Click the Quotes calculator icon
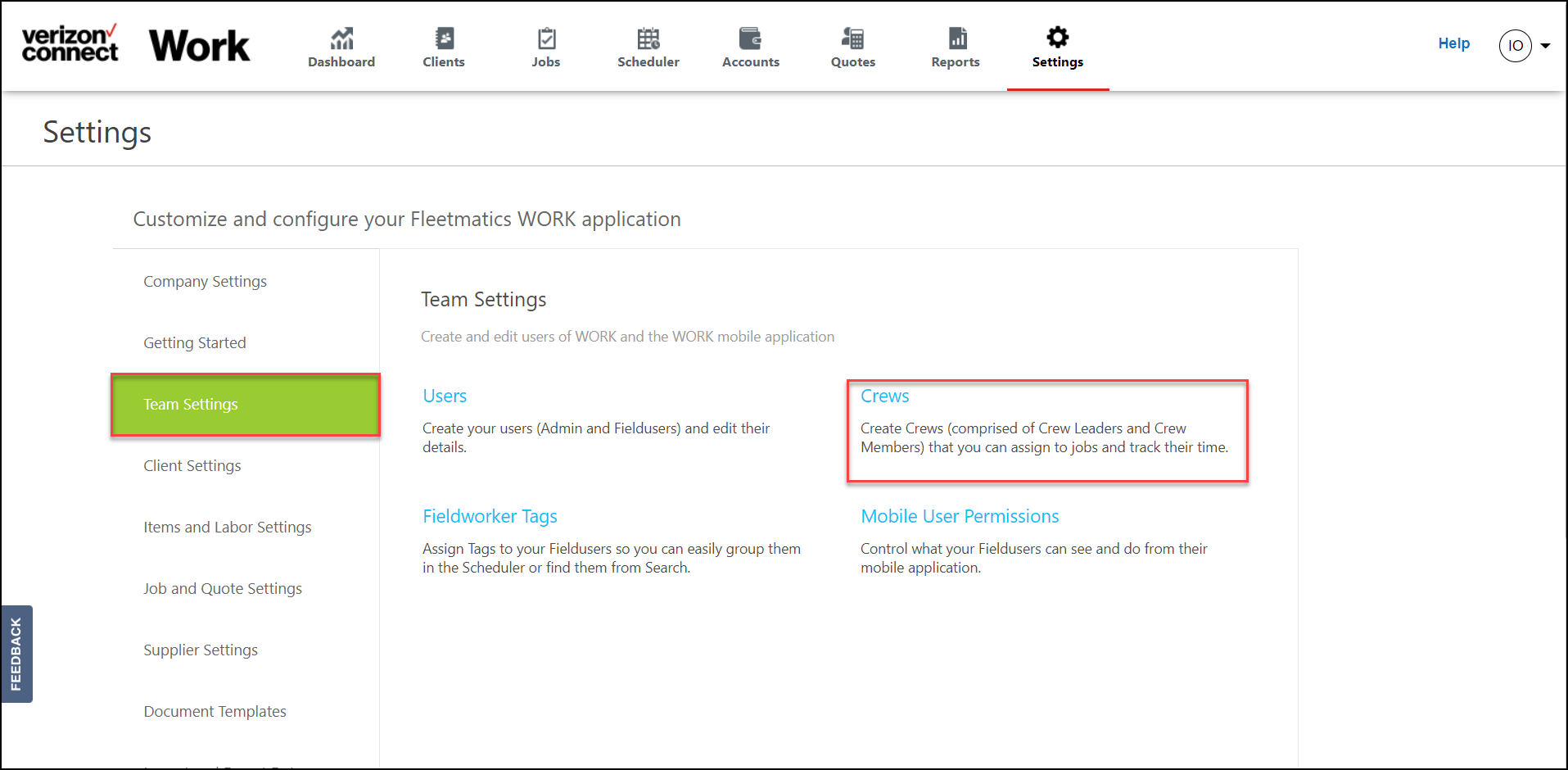 point(852,38)
